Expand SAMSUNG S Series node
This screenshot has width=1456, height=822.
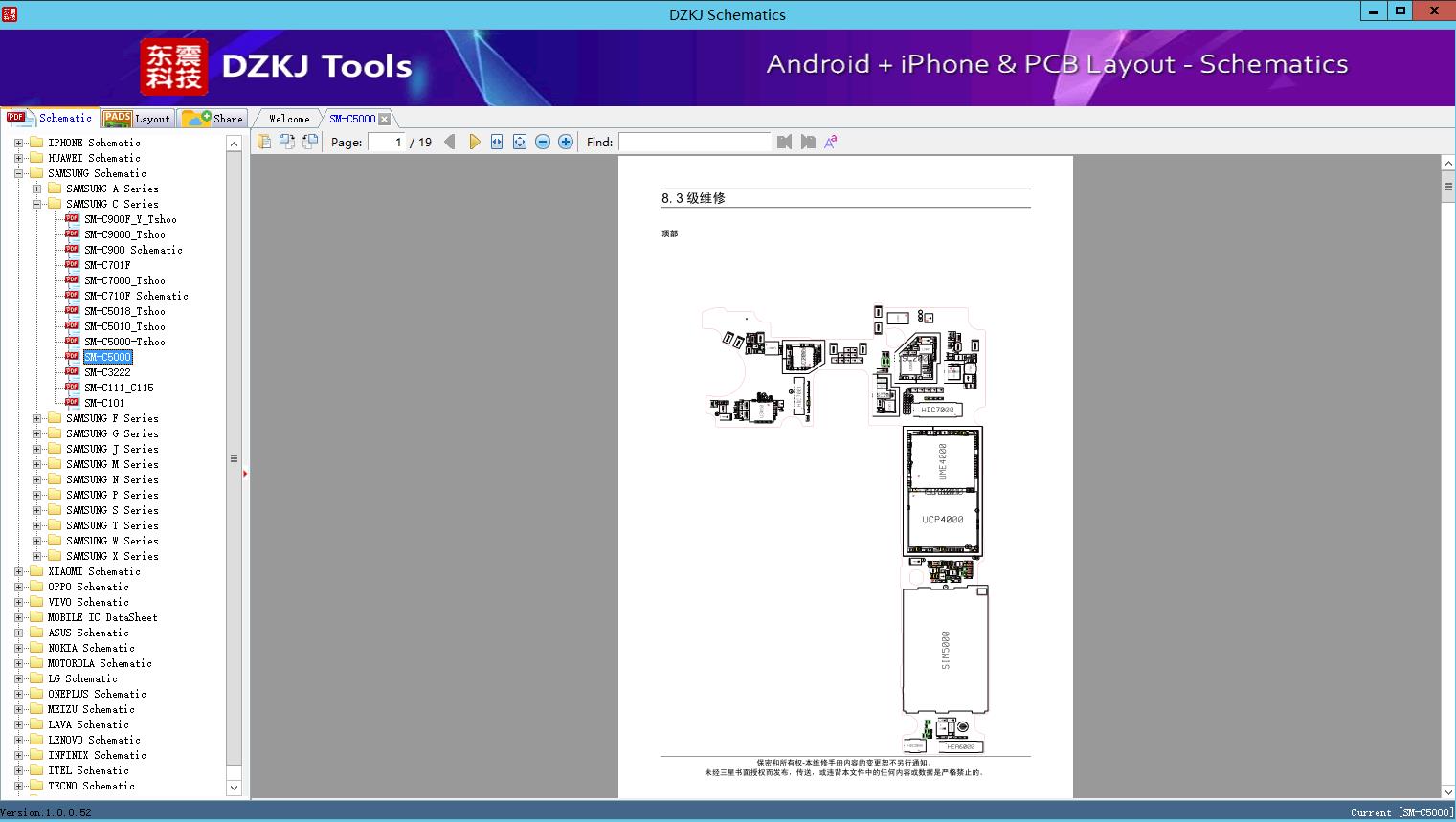click(x=36, y=510)
